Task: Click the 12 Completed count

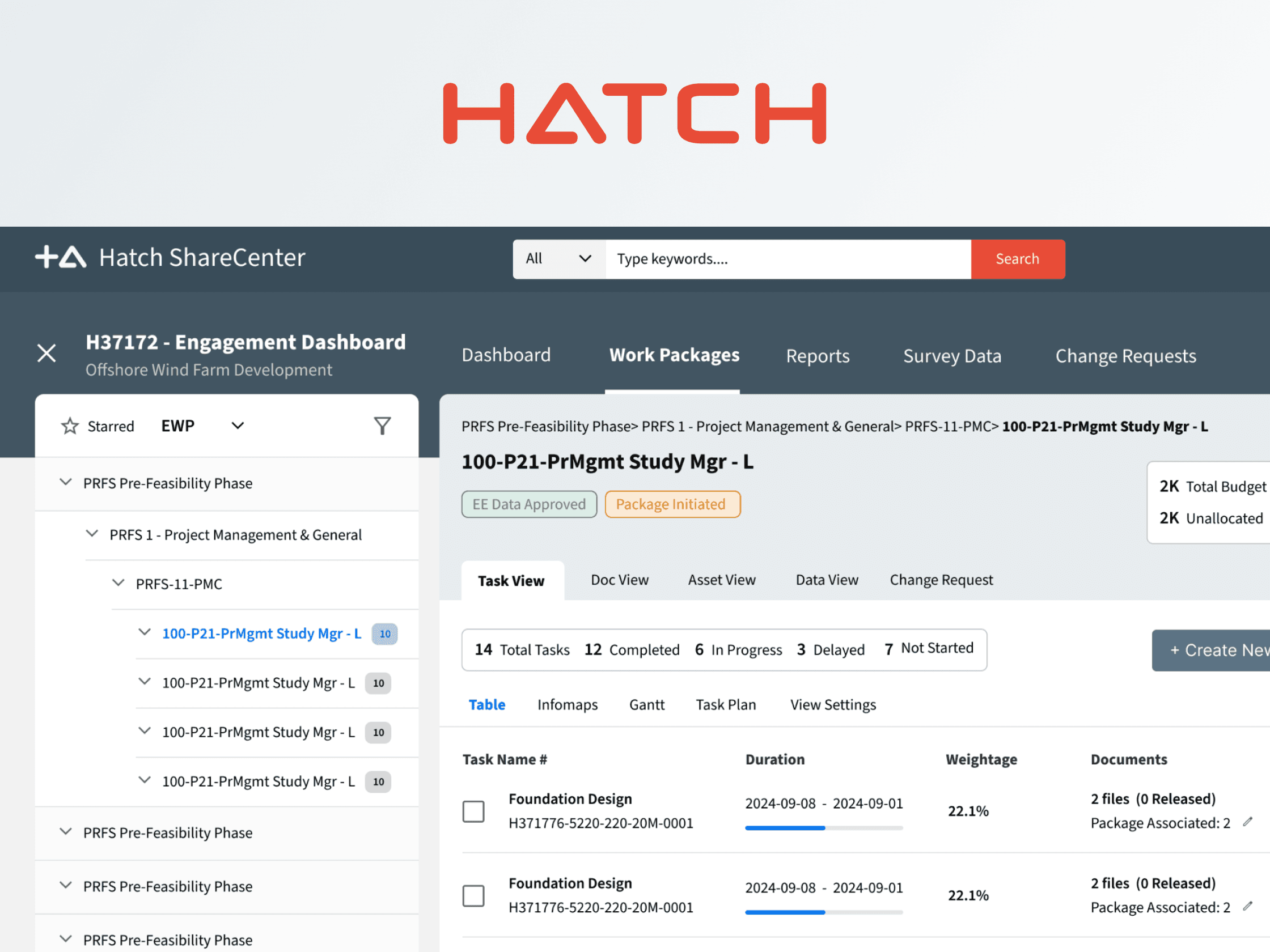Action: 632,649
